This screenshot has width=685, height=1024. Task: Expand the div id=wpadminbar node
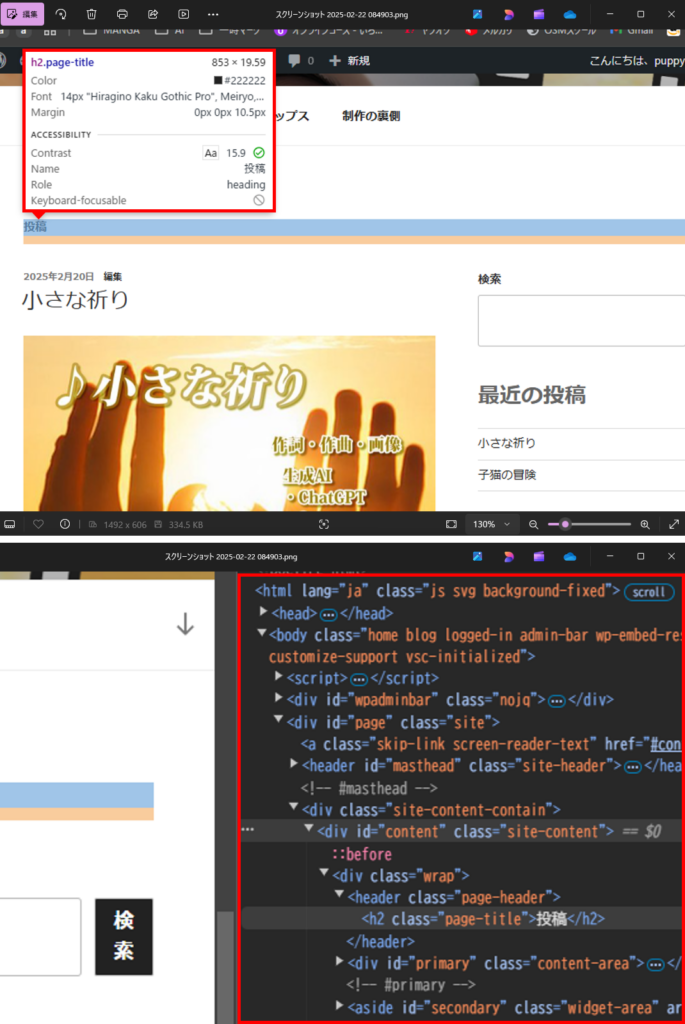tap(279, 697)
